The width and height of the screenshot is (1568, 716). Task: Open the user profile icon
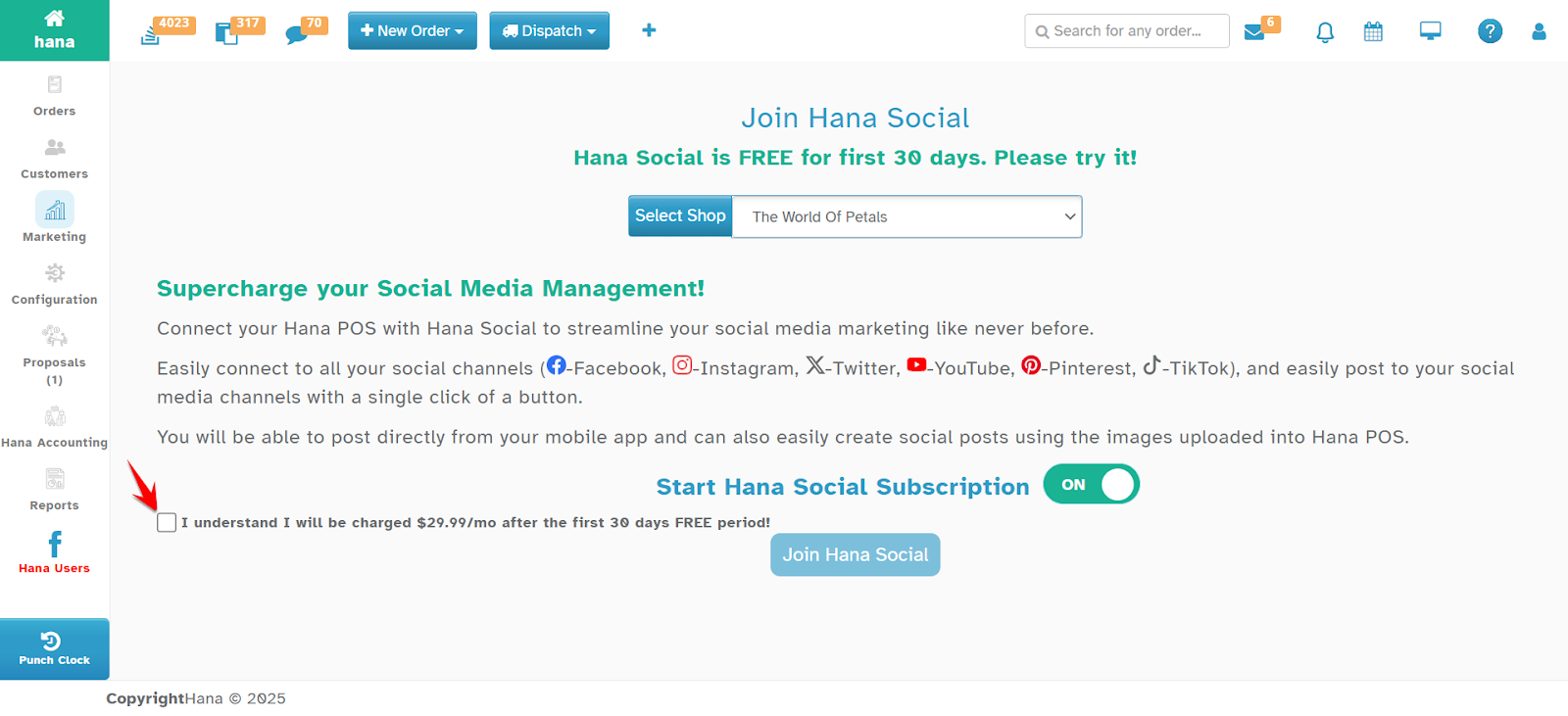click(x=1539, y=31)
